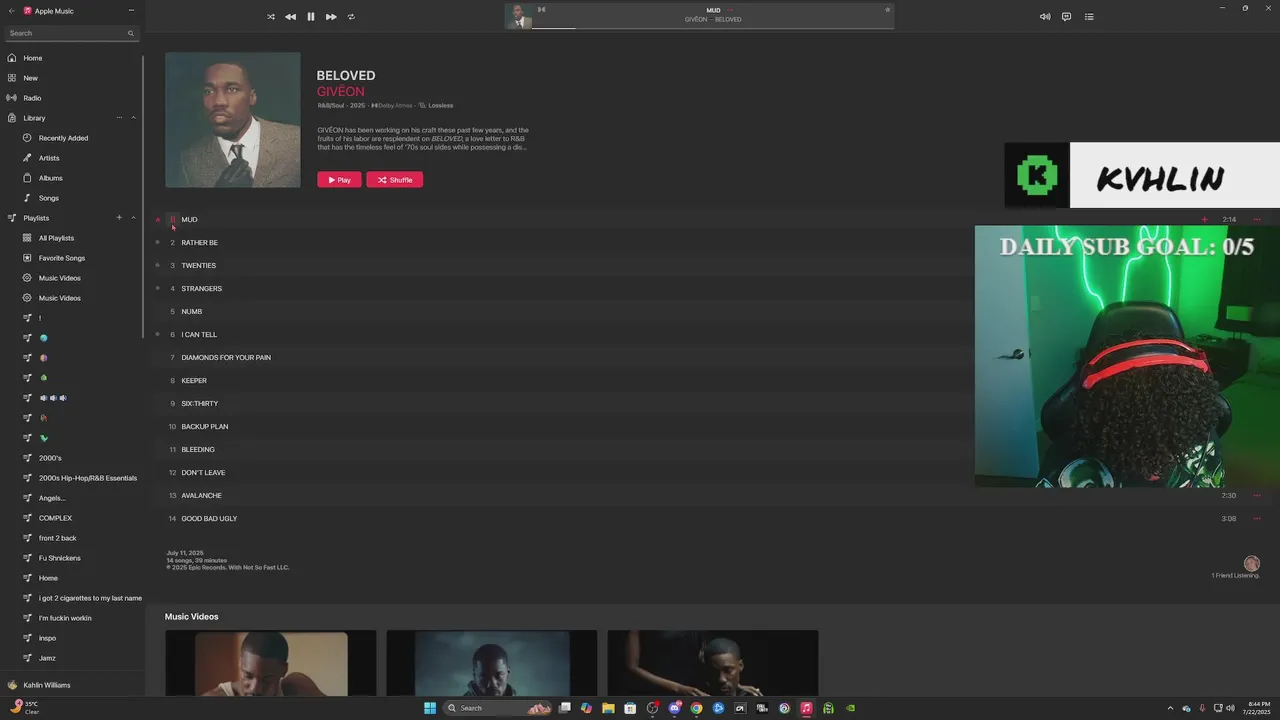Open more options for MUD track

(1257, 219)
